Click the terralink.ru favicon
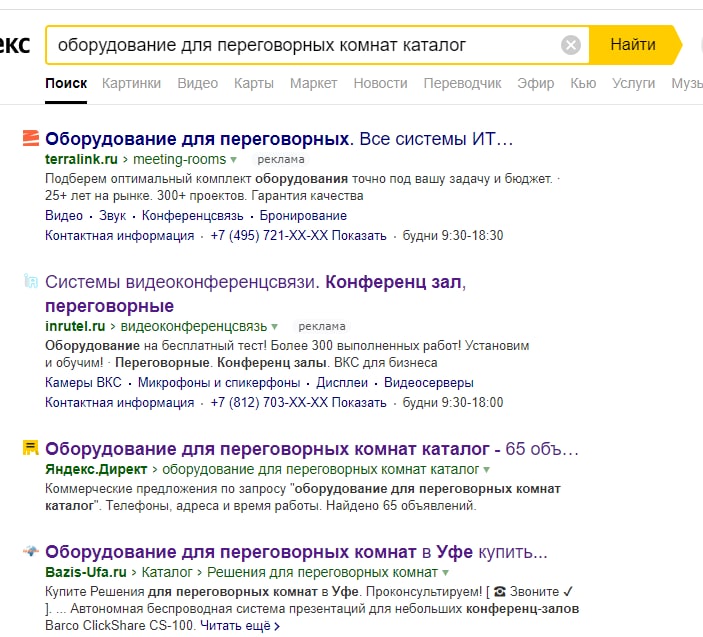Image resolution: width=703 pixels, height=637 pixels. point(30,138)
